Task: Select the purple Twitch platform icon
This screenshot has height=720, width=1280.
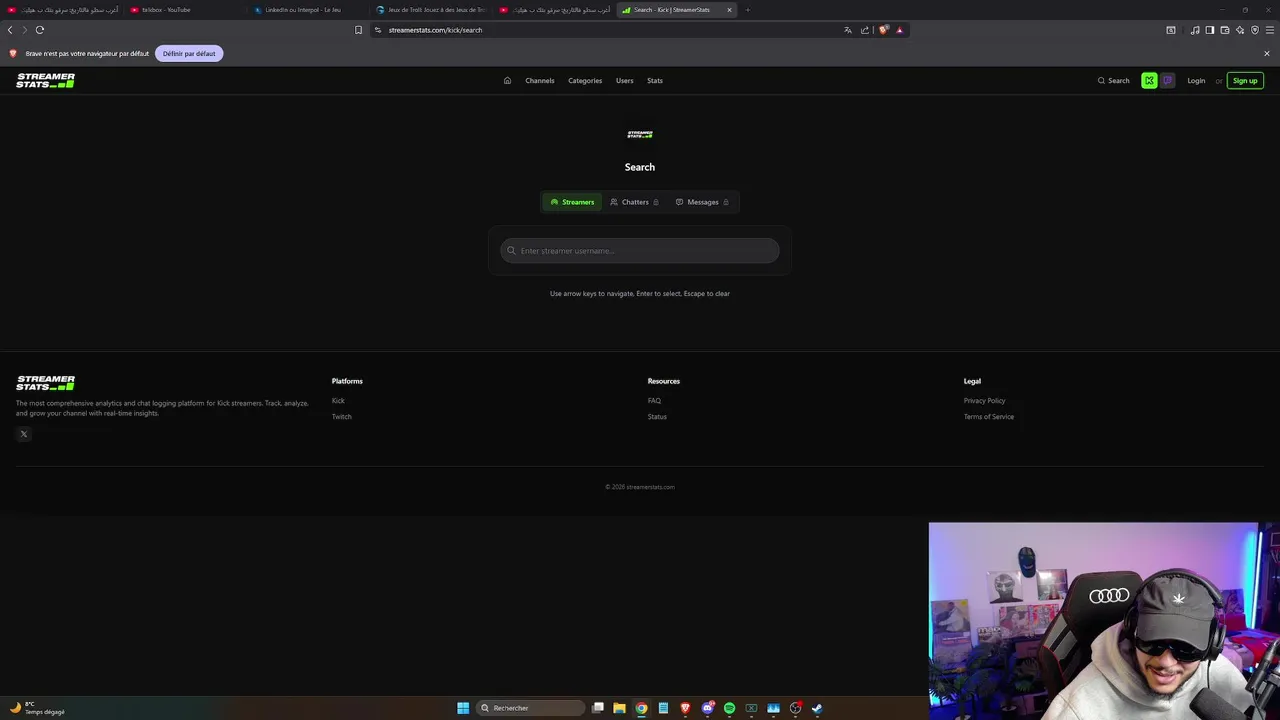Action: [x=1167, y=81]
